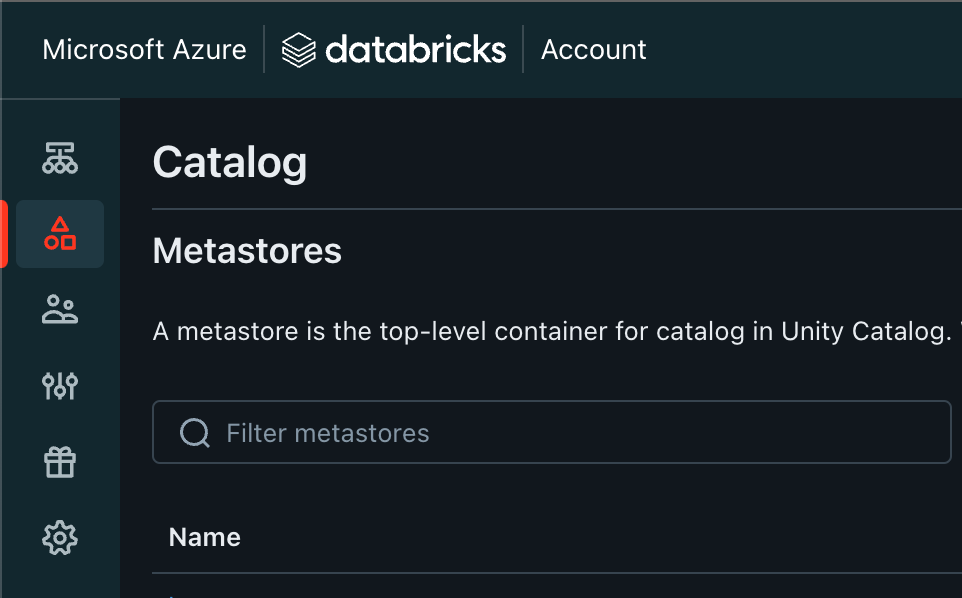Select the Catalog shapes icon in sidebar

[60, 234]
